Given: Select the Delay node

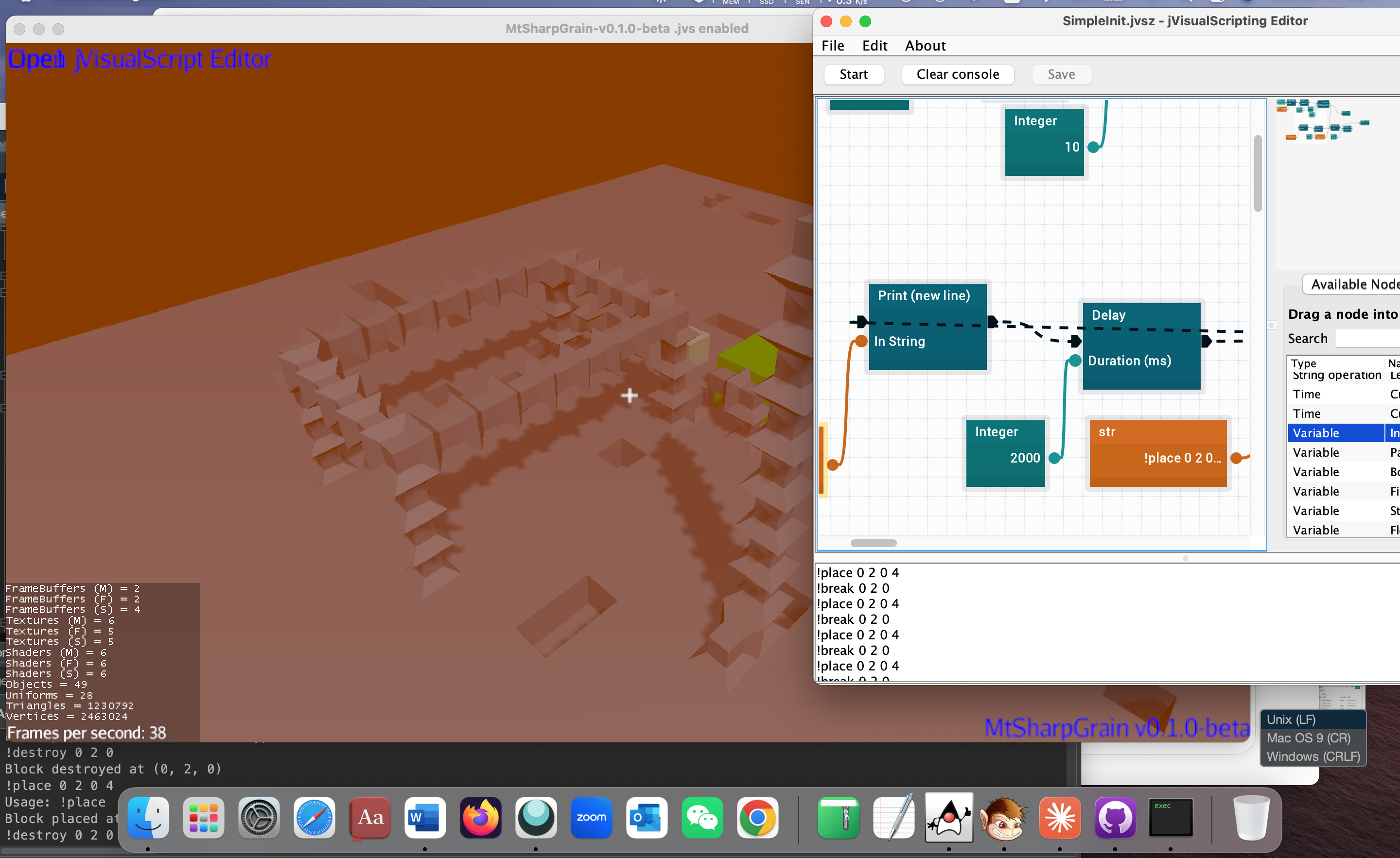Looking at the screenshot, I should tap(1141, 346).
